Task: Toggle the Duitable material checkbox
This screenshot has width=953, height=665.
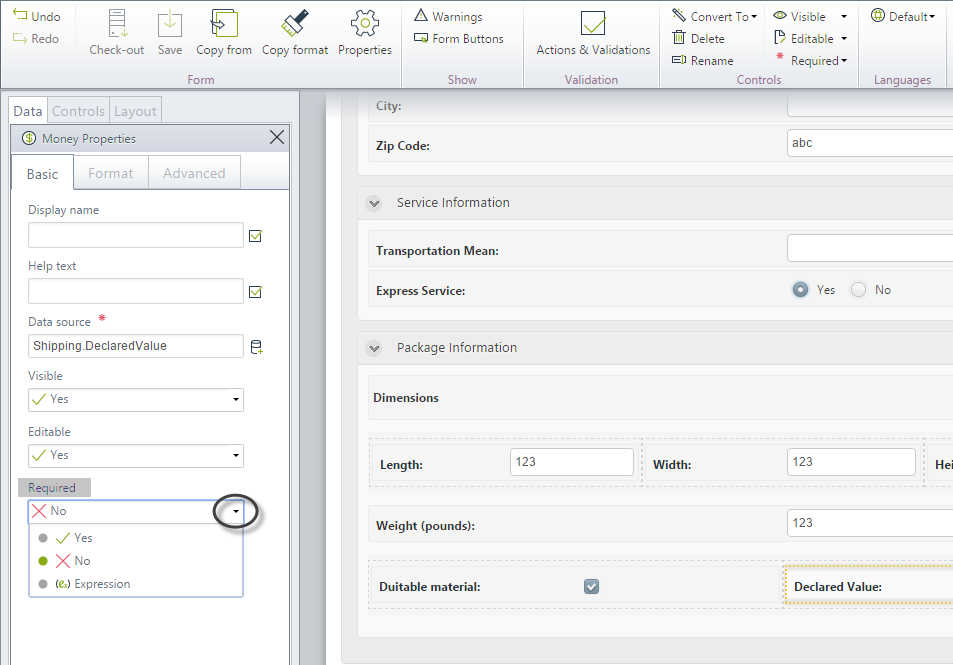Action: [x=591, y=587]
